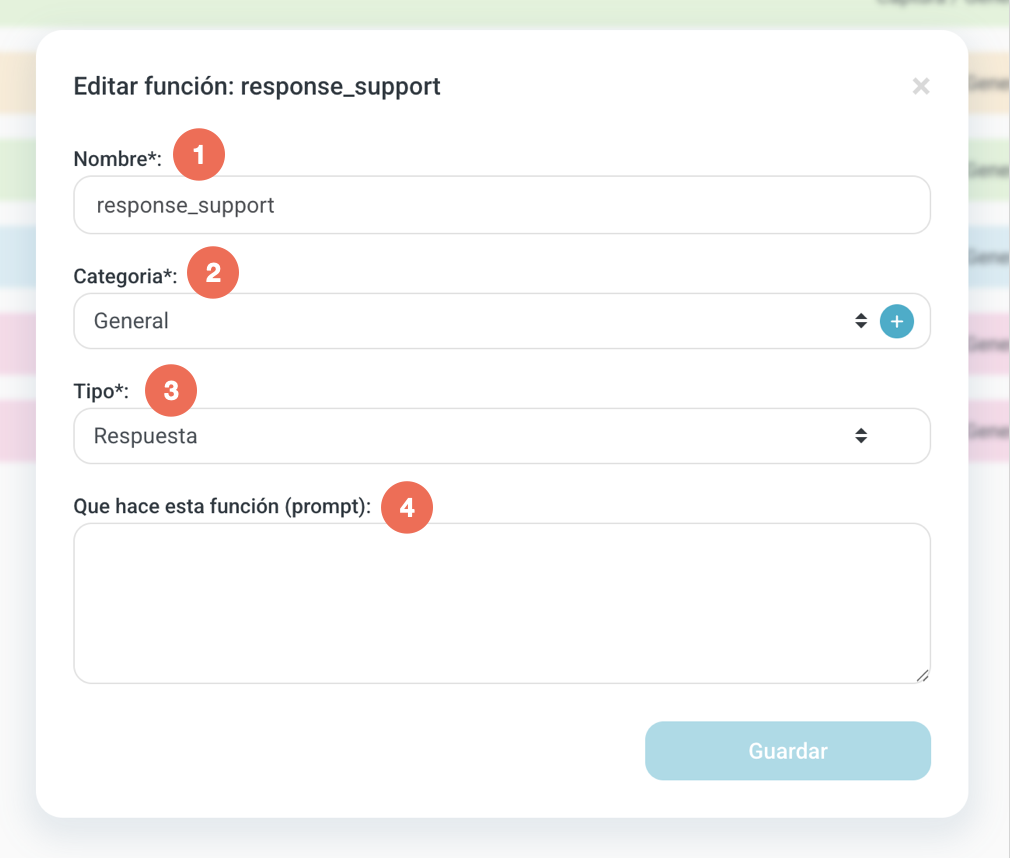Click the Tipo* field label
Image resolution: width=1010 pixels, height=858 pixels.
(101, 392)
